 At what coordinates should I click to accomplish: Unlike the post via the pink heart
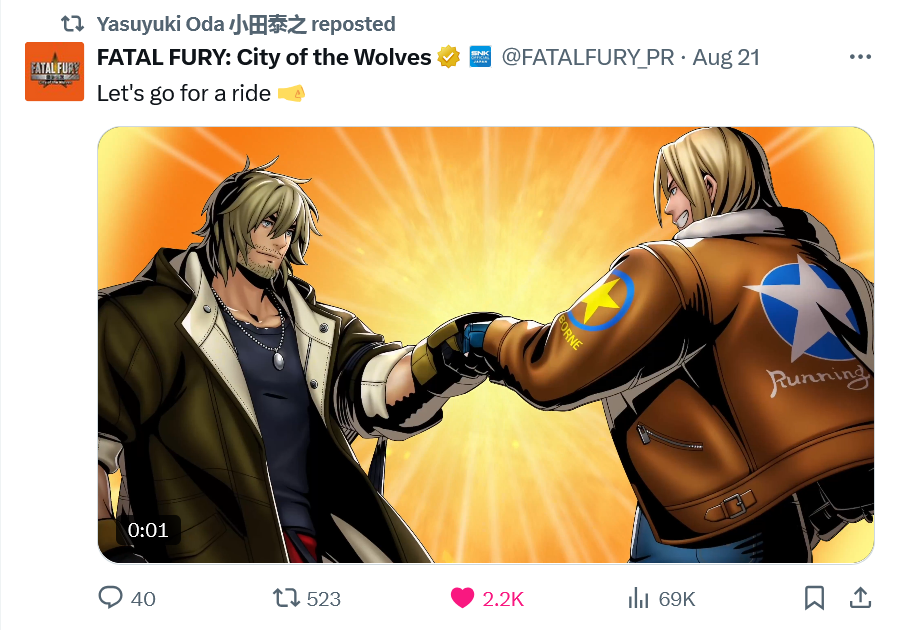click(462, 598)
